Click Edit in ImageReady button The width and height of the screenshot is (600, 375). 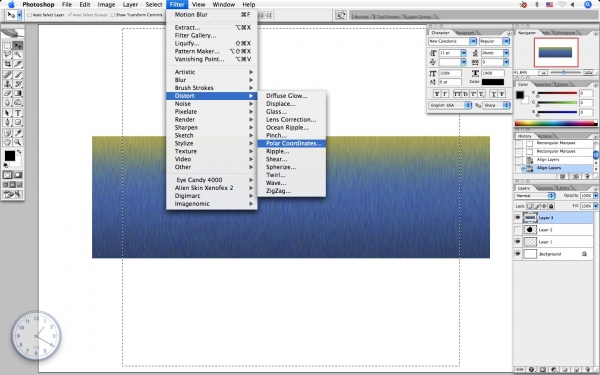pos(13,194)
